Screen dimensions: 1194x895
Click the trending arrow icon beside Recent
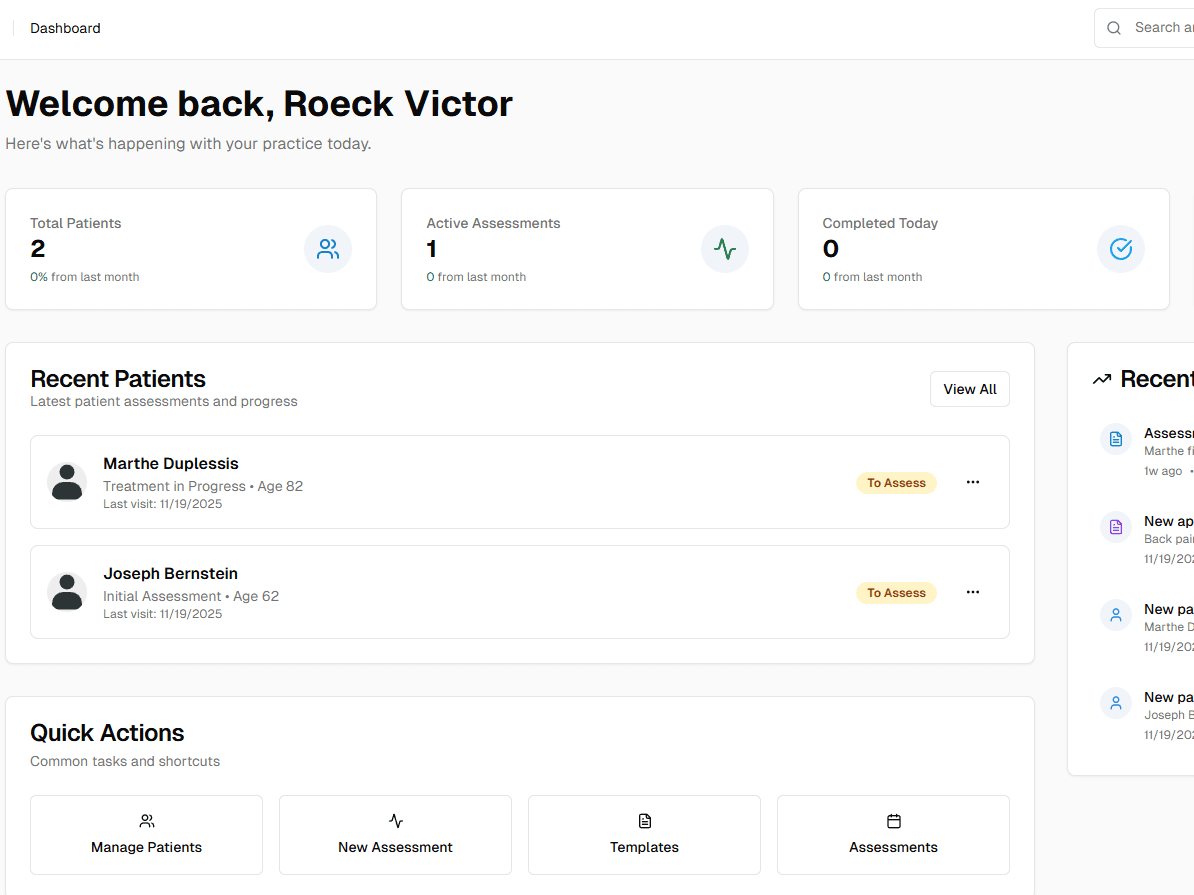(x=1102, y=379)
